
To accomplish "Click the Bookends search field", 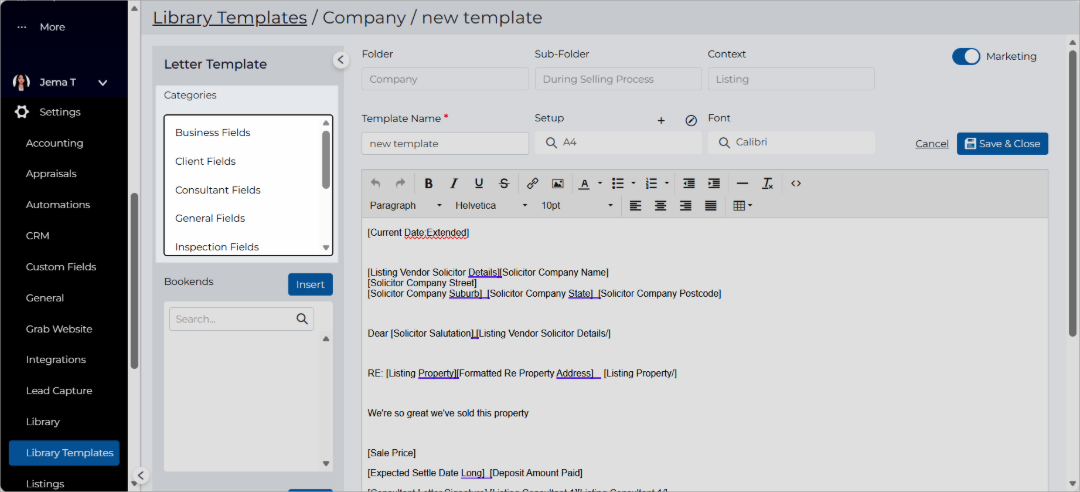I will point(241,319).
